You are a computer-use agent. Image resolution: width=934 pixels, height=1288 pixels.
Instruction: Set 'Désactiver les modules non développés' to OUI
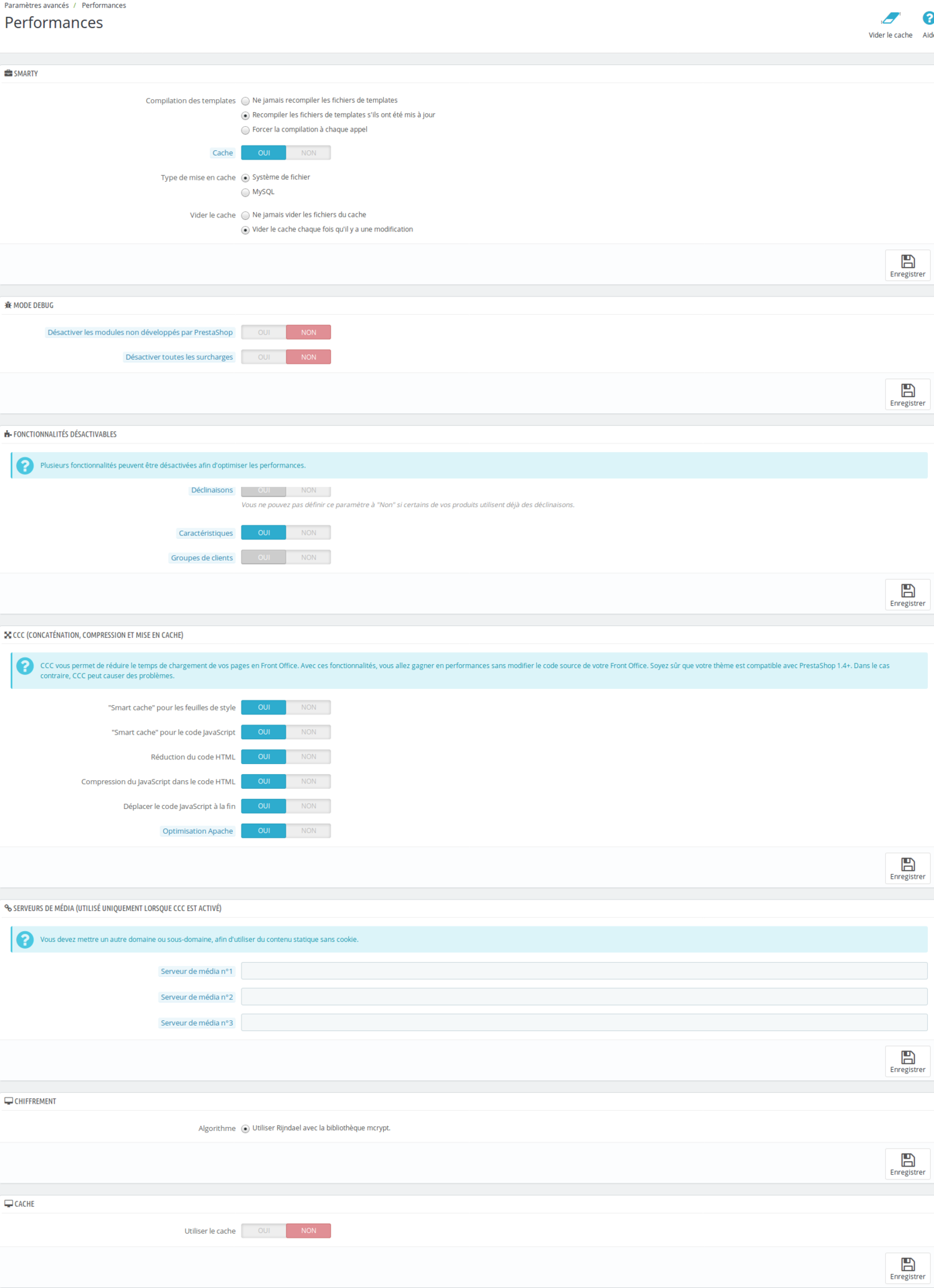(264, 332)
